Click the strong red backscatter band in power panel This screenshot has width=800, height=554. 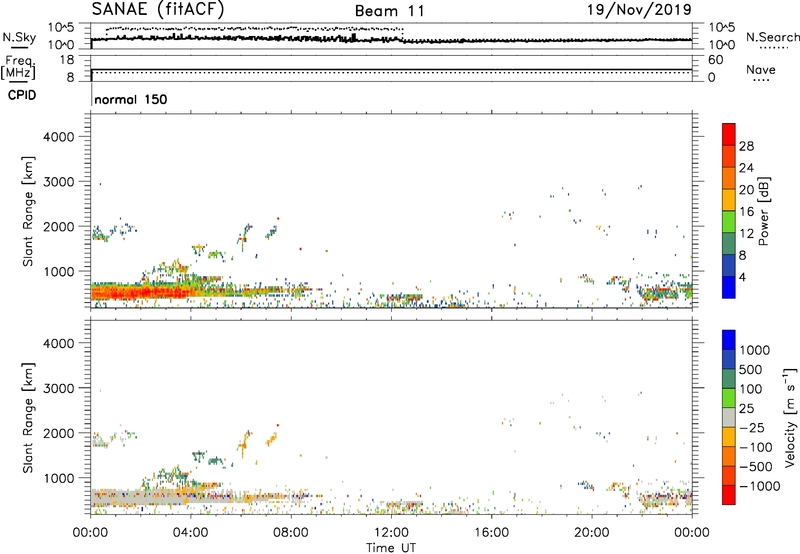click(x=138, y=293)
